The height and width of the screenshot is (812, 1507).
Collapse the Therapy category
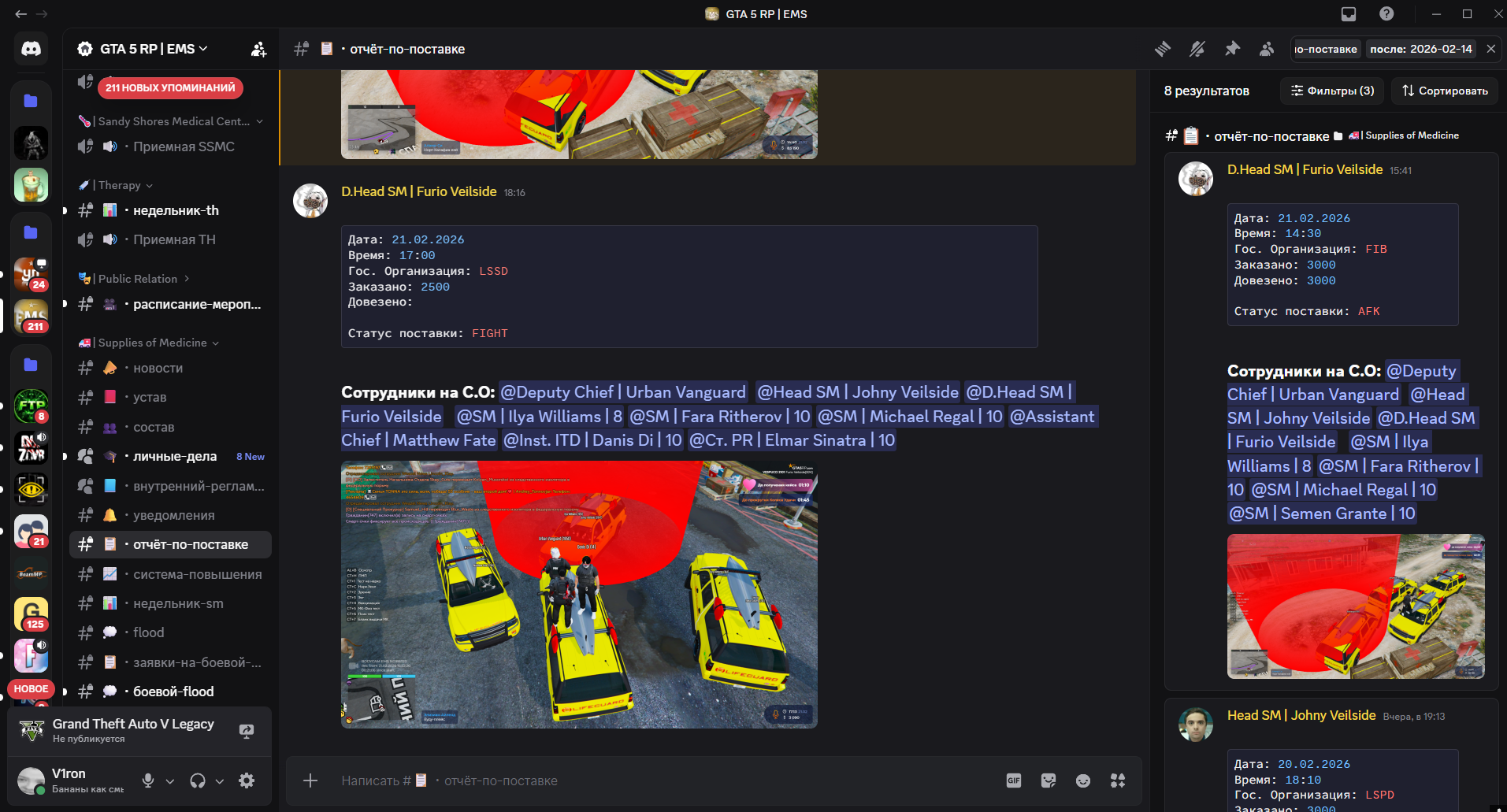click(117, 185)
